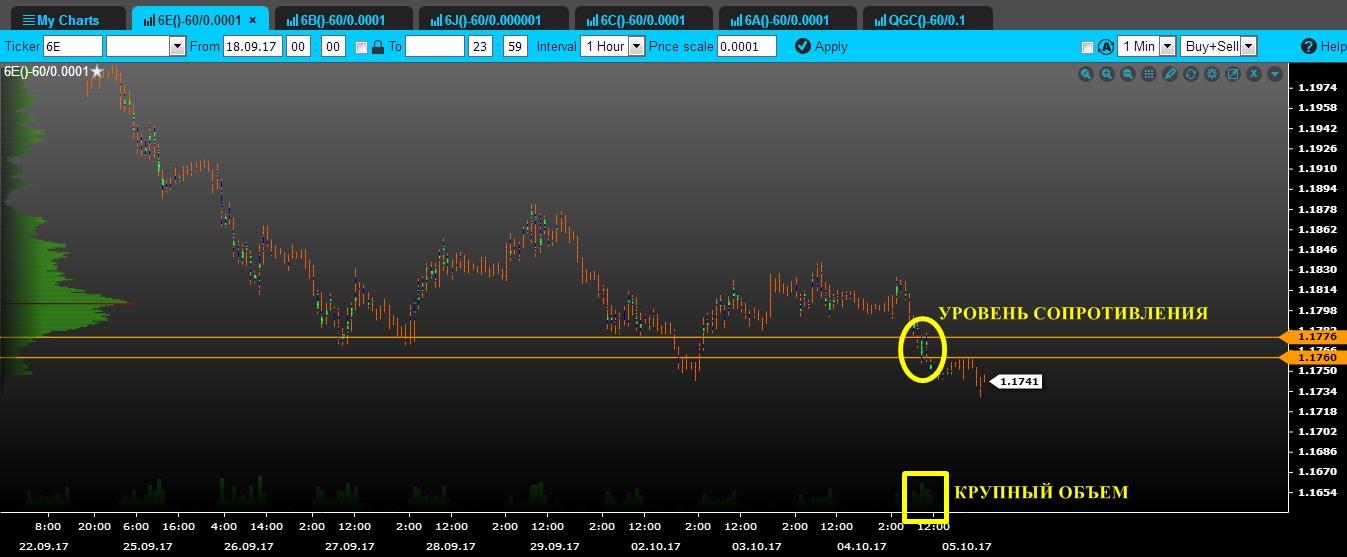This screenshot has height=557, width=1347.
Task: Open the Interval dropdown set to 1 Hour
Action: tap(613, 46)
